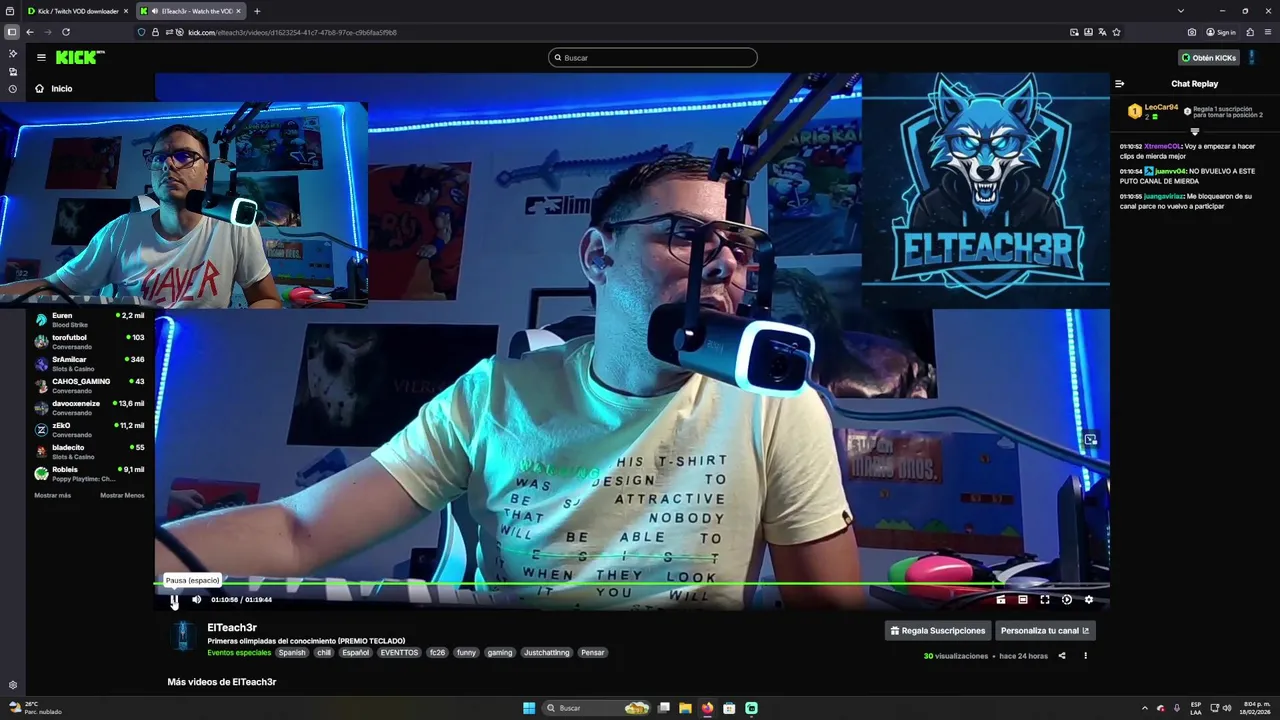Reload the current page
Screen dimensions: 1280x720
[x=66, y=32]
